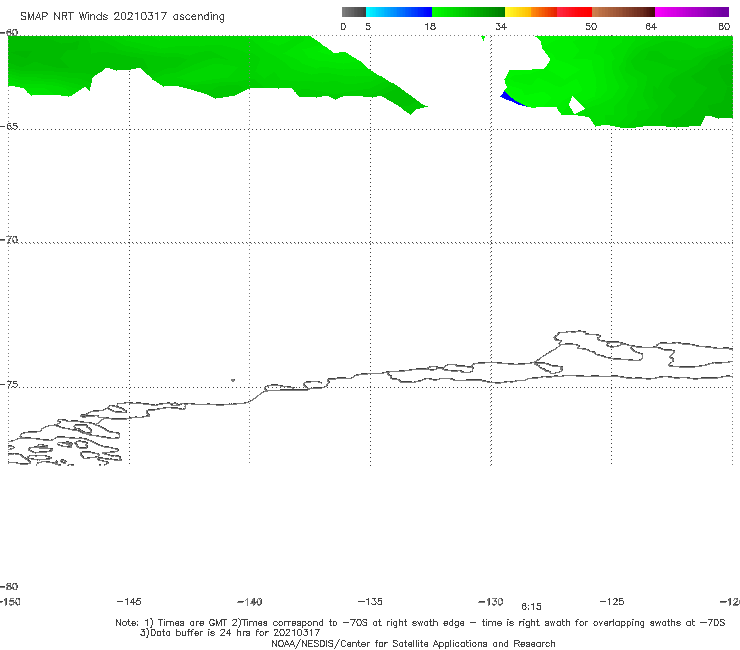Image resolution: width=740 pixels, height=650 pixels.
Task: Click the yellow-orange segment of the color bar
Action: tap(530, 12)
